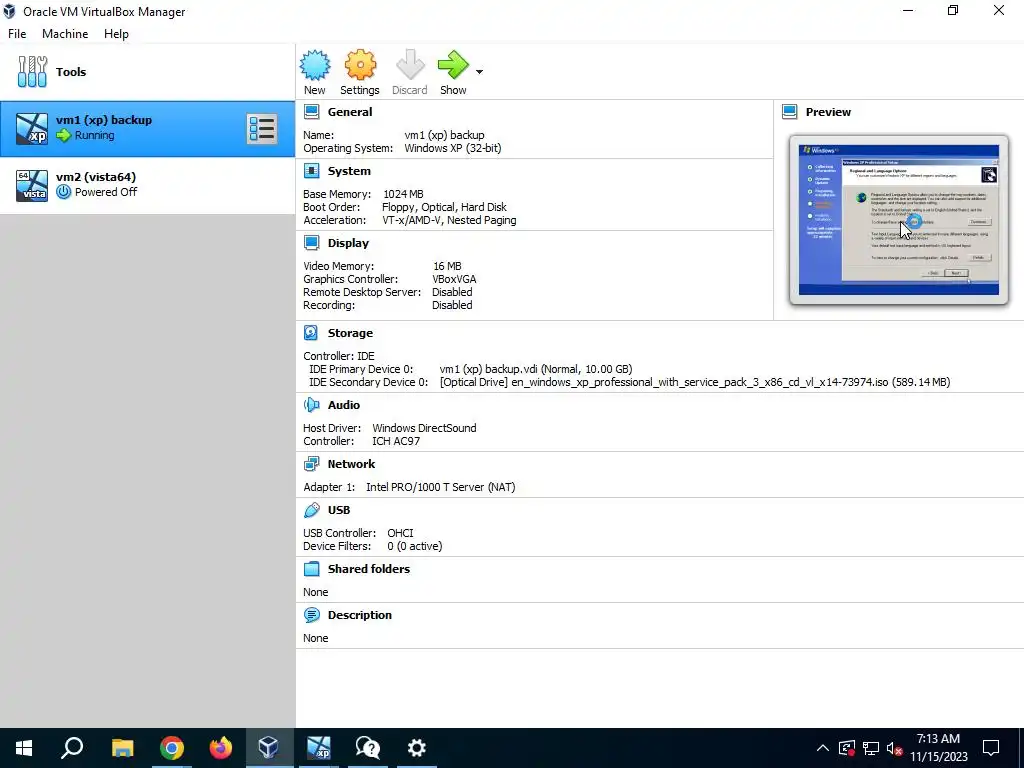
Task: Open the Description section header
Action: tap(359, 615)
